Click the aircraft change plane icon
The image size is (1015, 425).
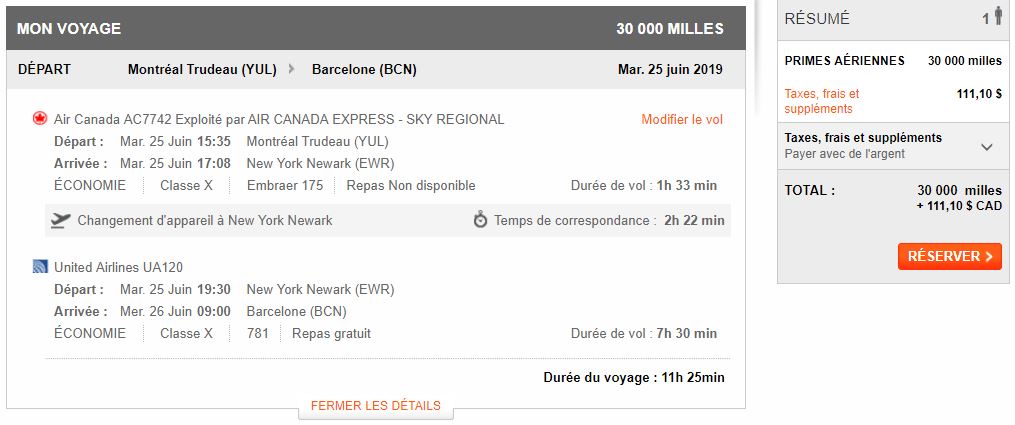click(60, 220)
